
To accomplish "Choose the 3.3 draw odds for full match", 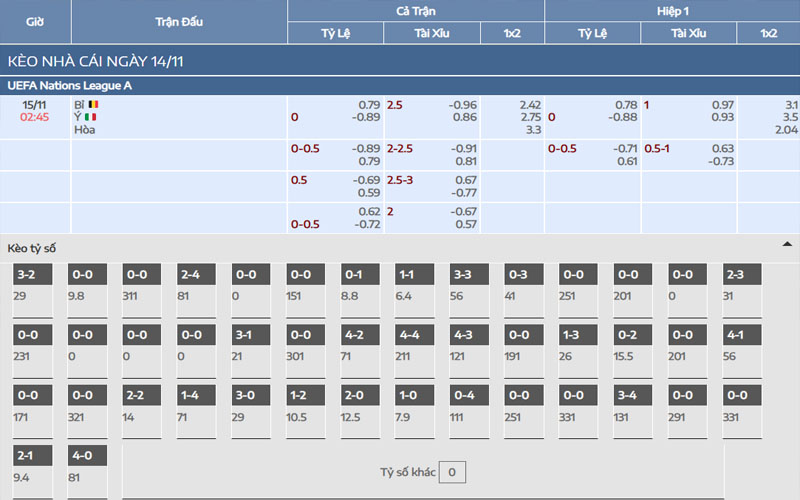I will coord(533,130).
